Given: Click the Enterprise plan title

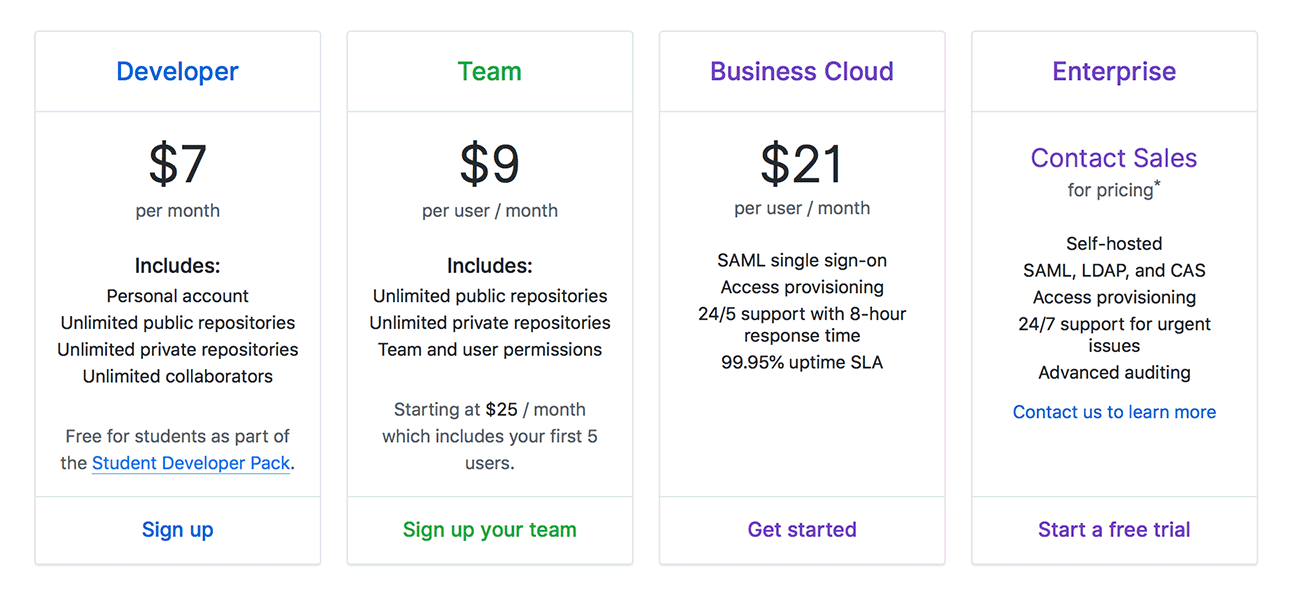Looking at the screenshot, I should pos(1114,72).
